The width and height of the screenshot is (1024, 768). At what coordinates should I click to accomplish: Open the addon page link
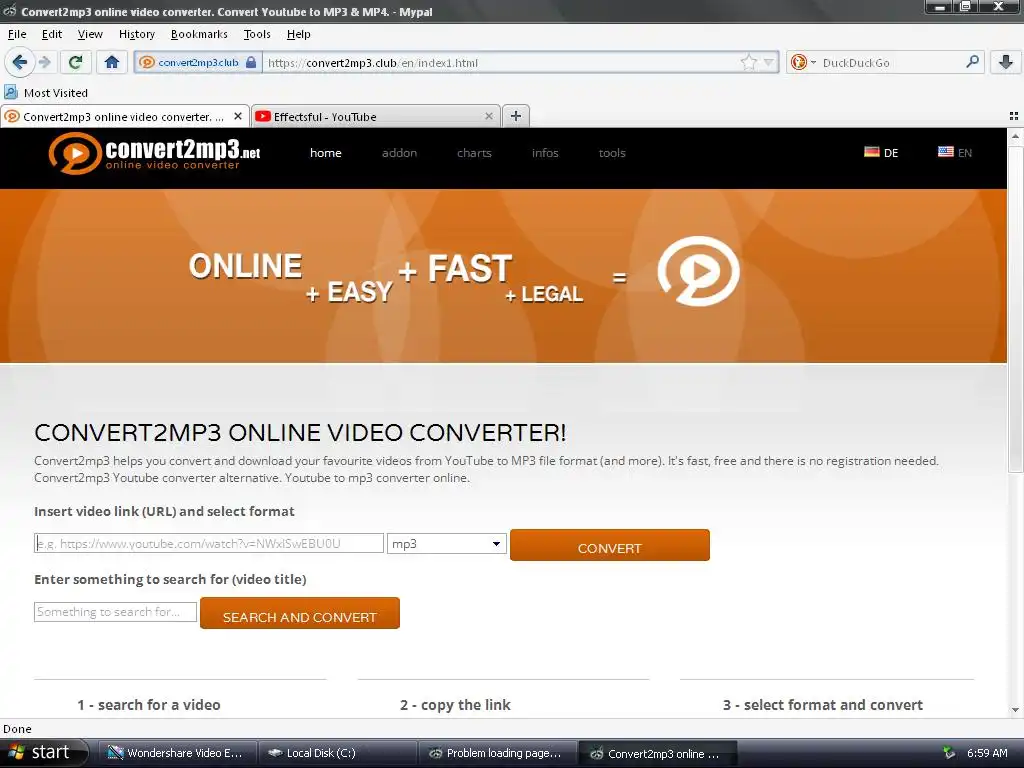point(399,153)
